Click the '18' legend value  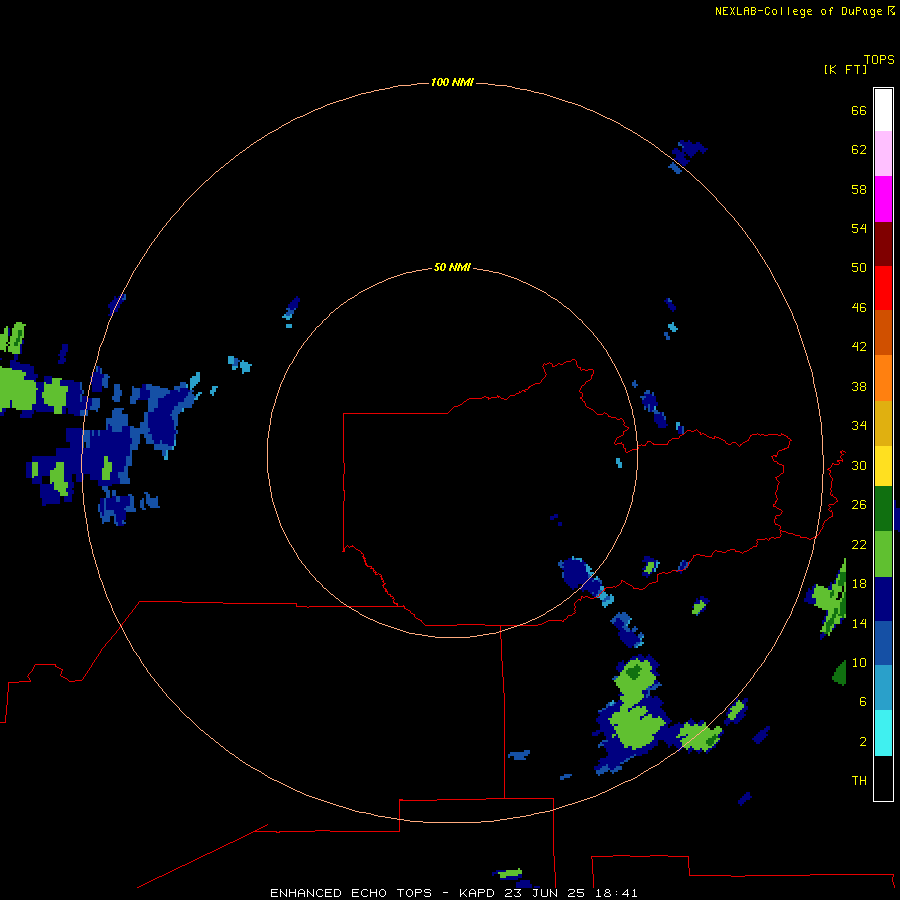click(859, 584)
